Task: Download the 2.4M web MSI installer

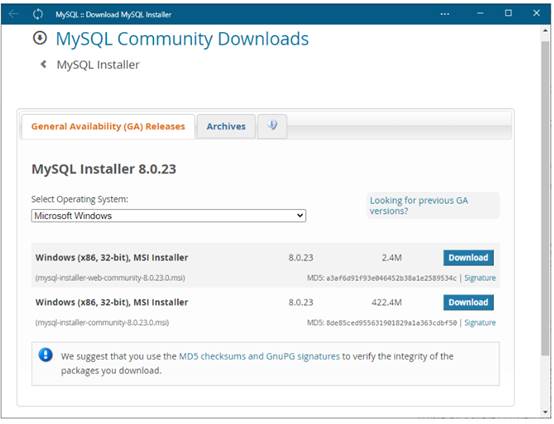Action: [x=468, y=258]
